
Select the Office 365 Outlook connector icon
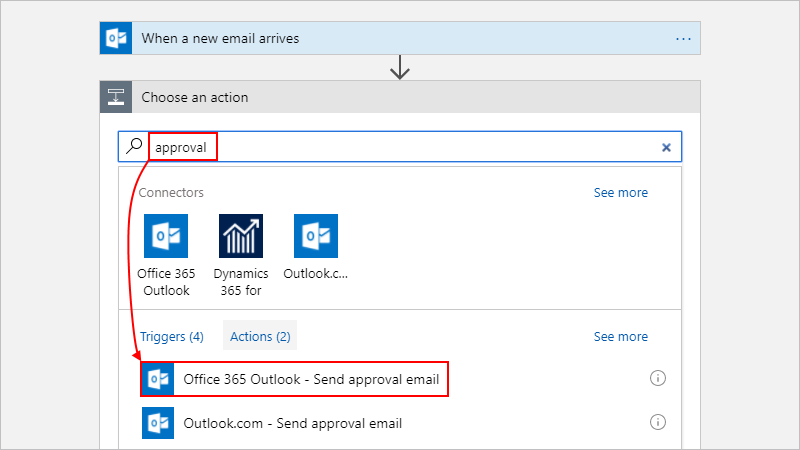166,236
